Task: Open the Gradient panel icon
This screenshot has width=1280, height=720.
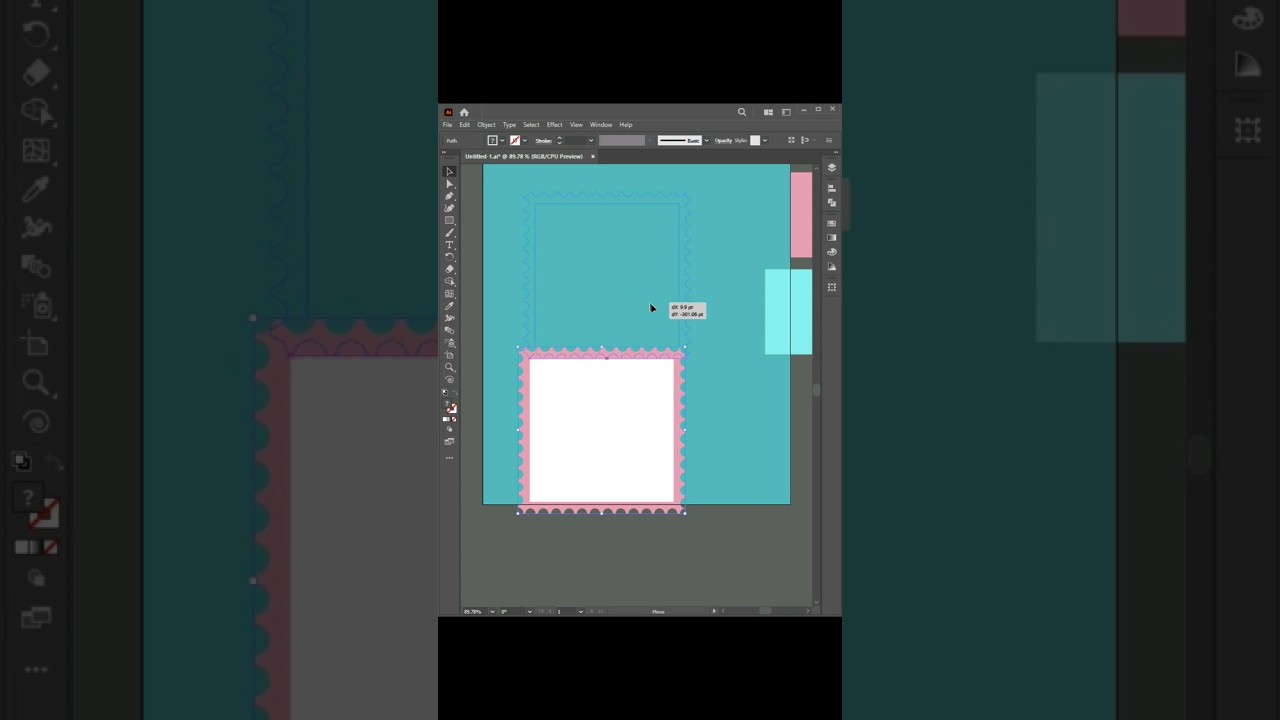Action: (x=831, y=237)
